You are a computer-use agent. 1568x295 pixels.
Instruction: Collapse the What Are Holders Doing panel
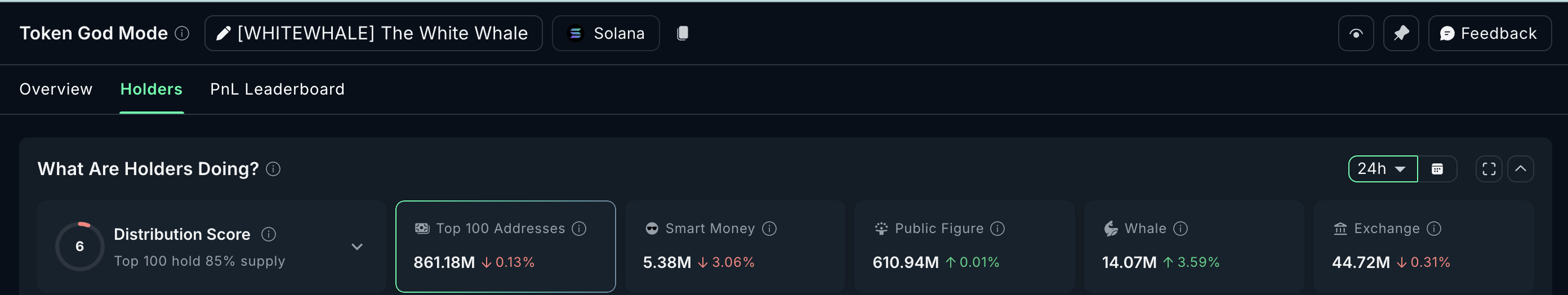point(1521,169)
